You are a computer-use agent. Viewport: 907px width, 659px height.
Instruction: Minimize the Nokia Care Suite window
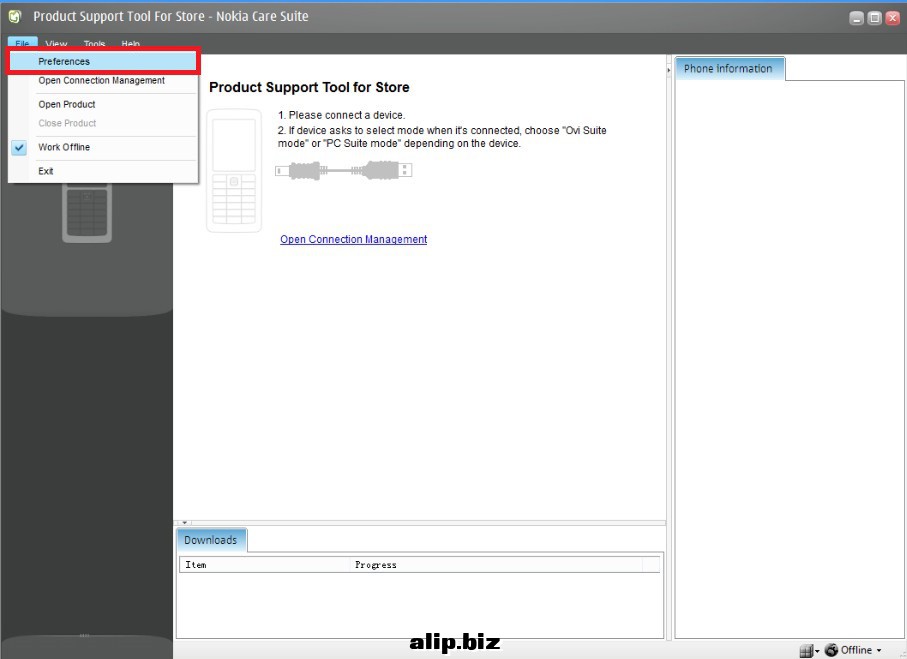tap(857, 18)
